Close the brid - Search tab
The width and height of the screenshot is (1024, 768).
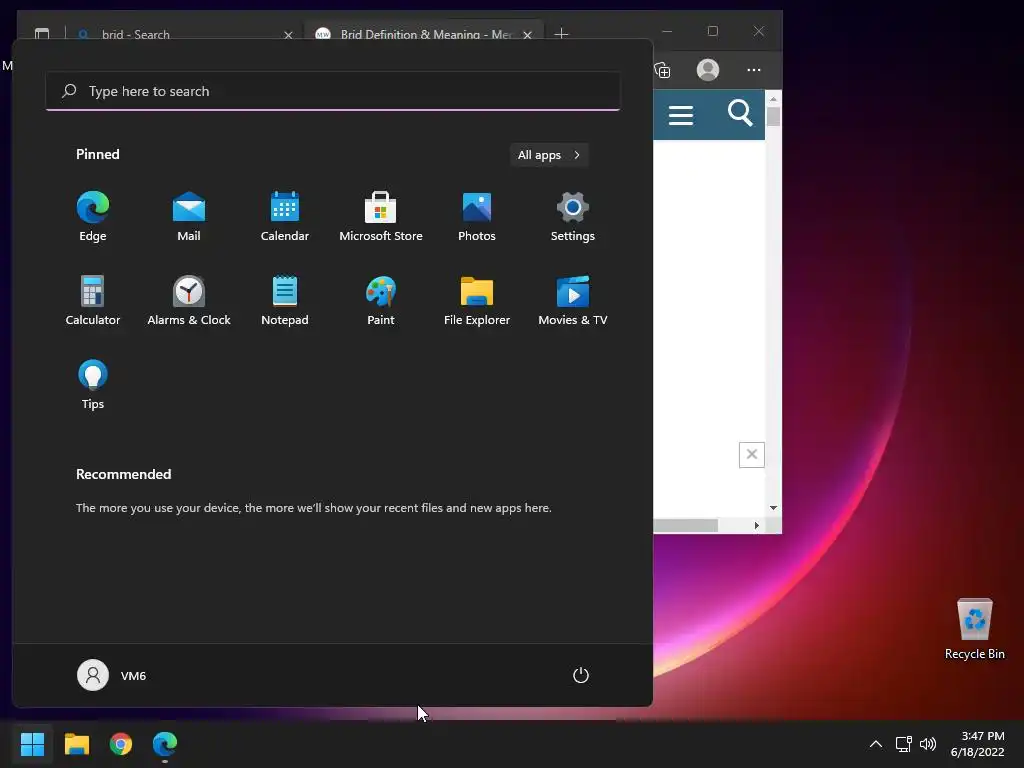[288, 35]
